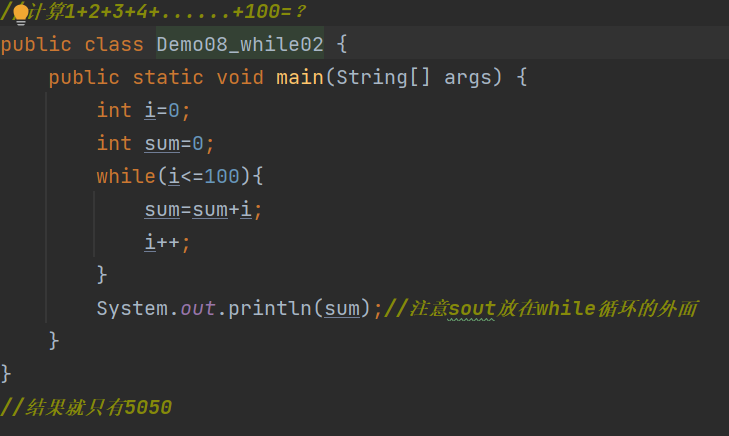729x436 pixels.
Task: Click the closing brace of the while loop
Action: (102, 274)
